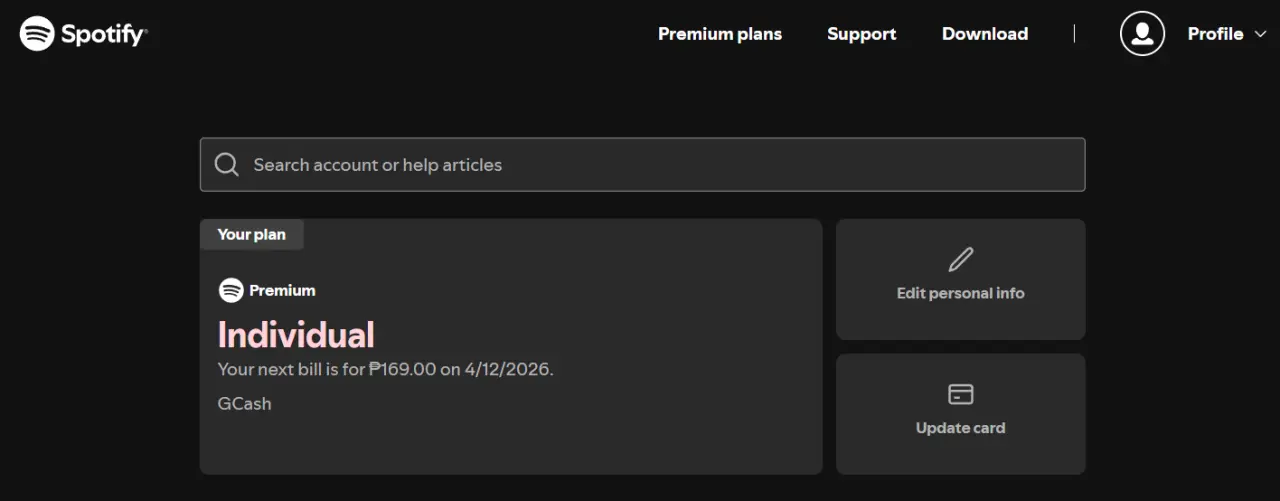This screenshot has height=501, width=1280.
Task: Click the next bill ₱169.00 text
Action: tap(385, 369)
